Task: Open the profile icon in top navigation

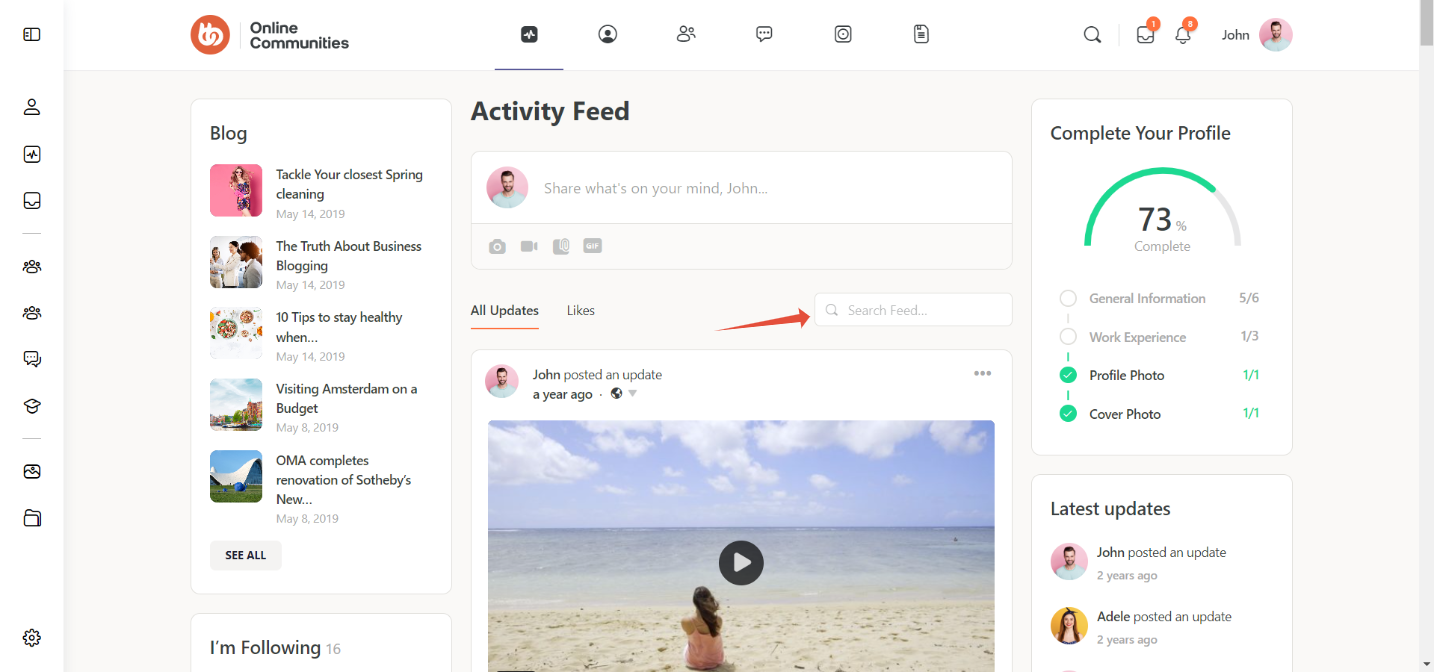Action: [x=607, y=34]
